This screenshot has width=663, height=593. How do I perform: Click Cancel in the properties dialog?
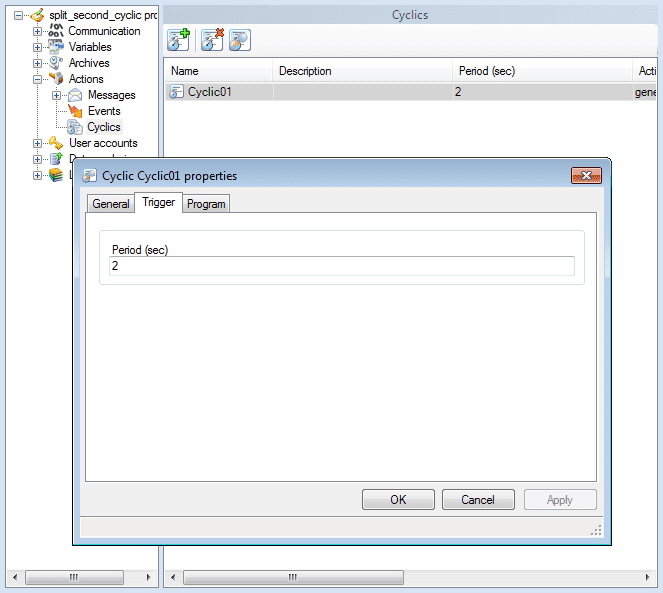(x=477, y=500)
